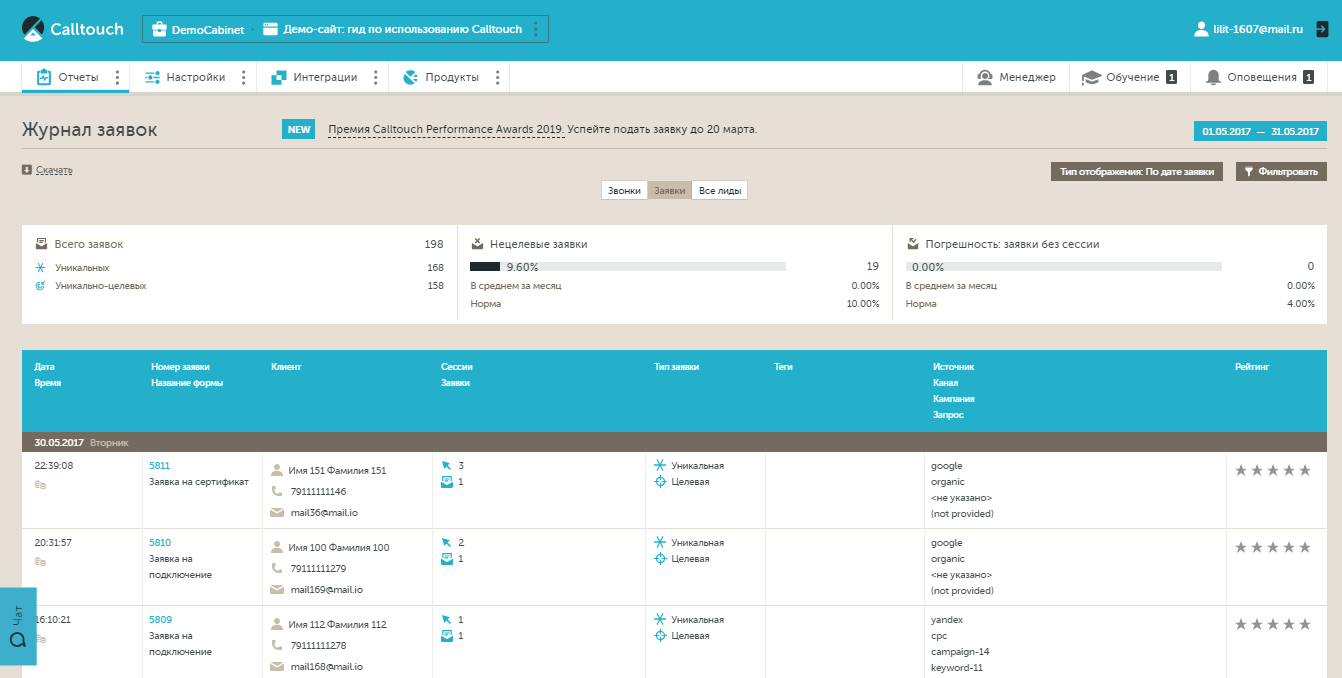The height and width of the screenshot is (678, 1342).
Task: Expand the Отчеты three-dot menu
Action: 117,77
